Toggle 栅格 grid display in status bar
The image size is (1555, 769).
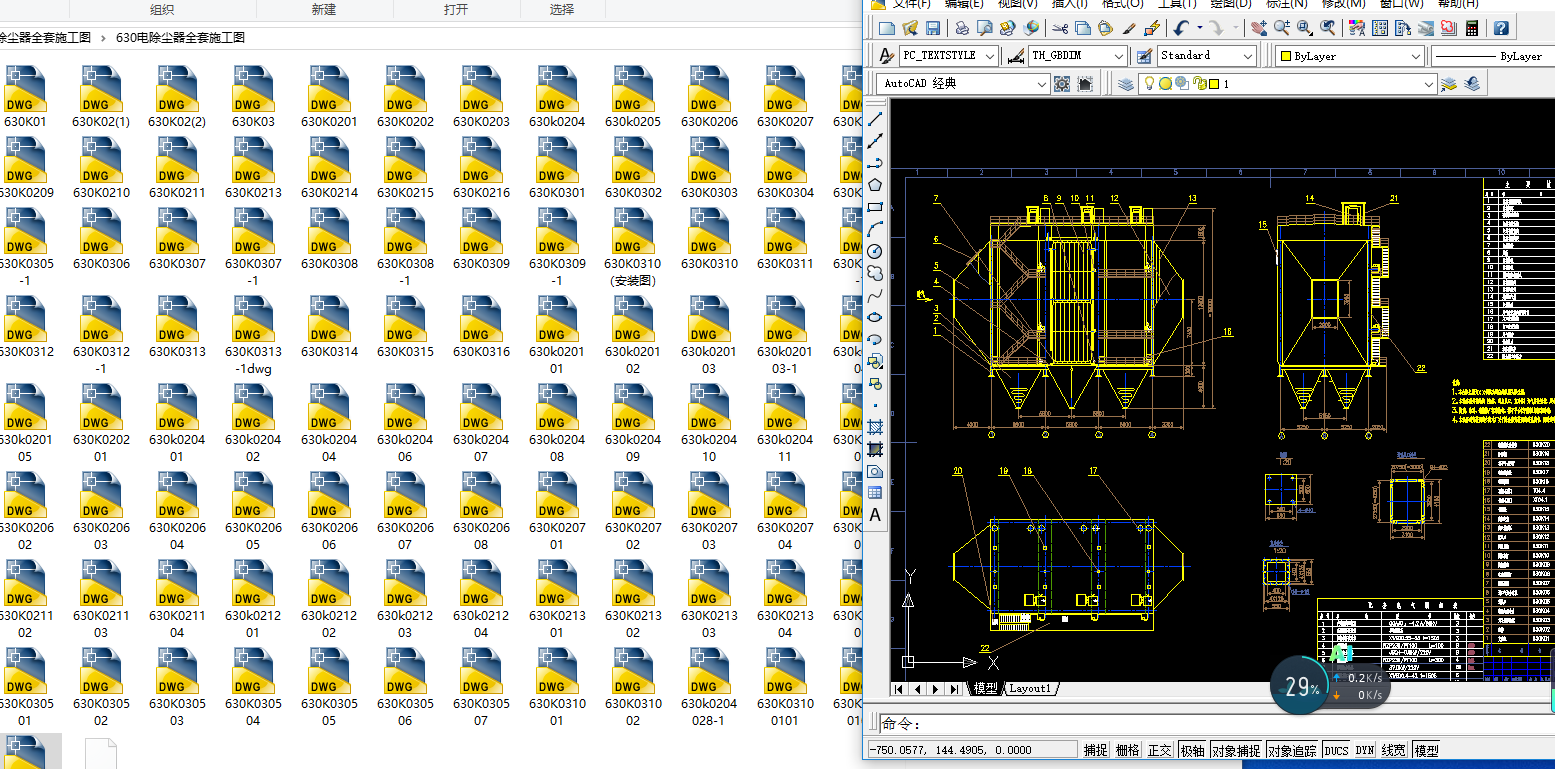pos(1127,750)
